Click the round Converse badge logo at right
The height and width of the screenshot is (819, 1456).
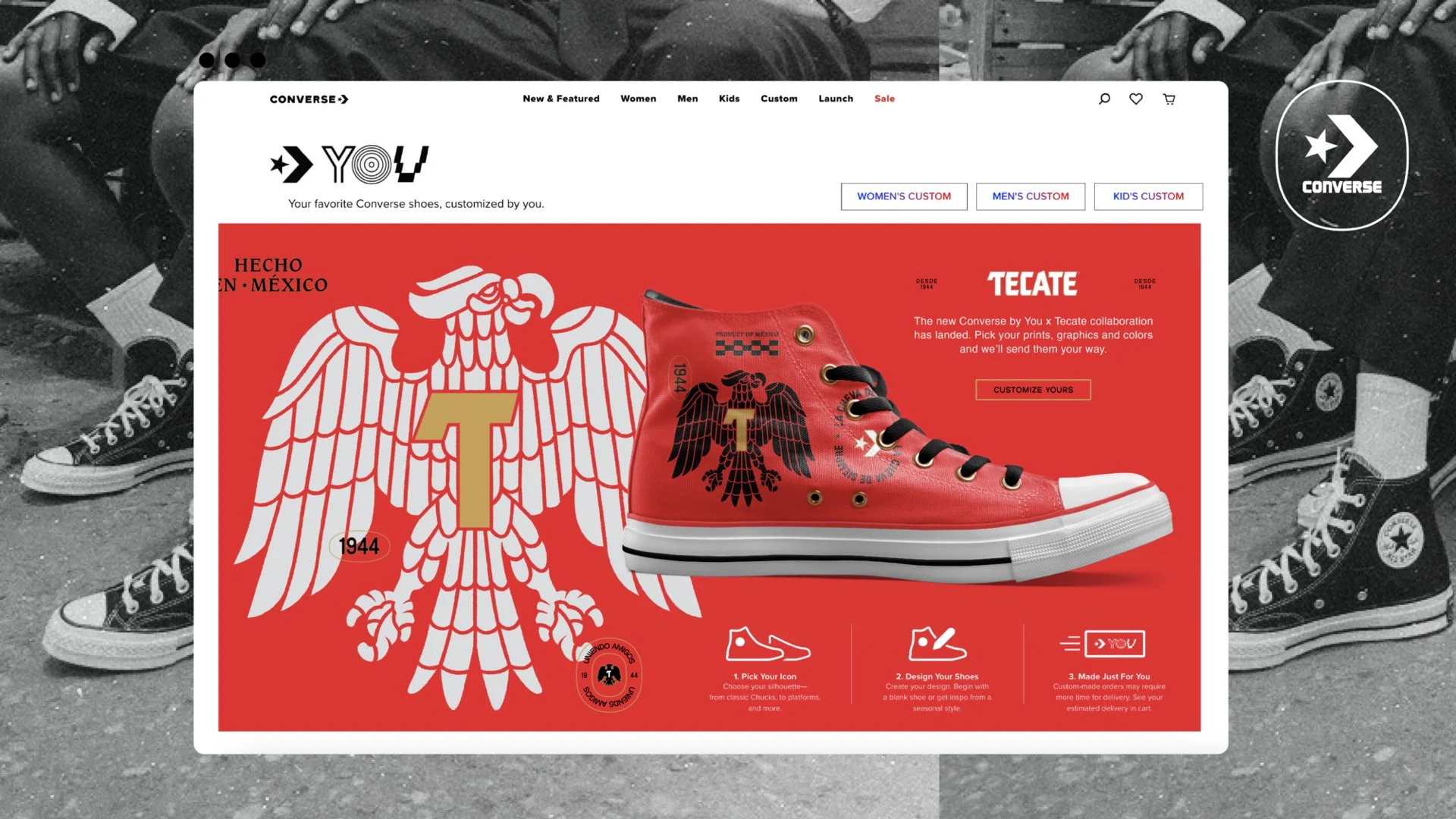coord(1341,155)
